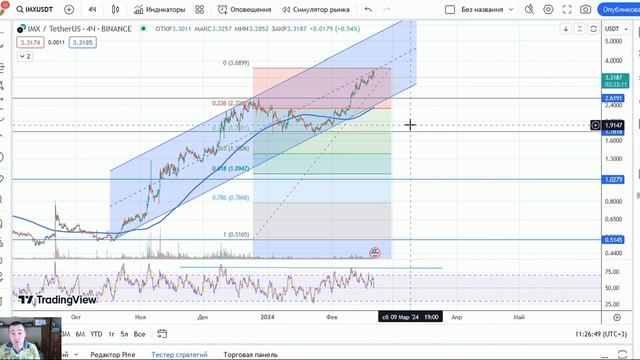Click the pane move down arrow
640x360 pixels.
pos(566,29)
